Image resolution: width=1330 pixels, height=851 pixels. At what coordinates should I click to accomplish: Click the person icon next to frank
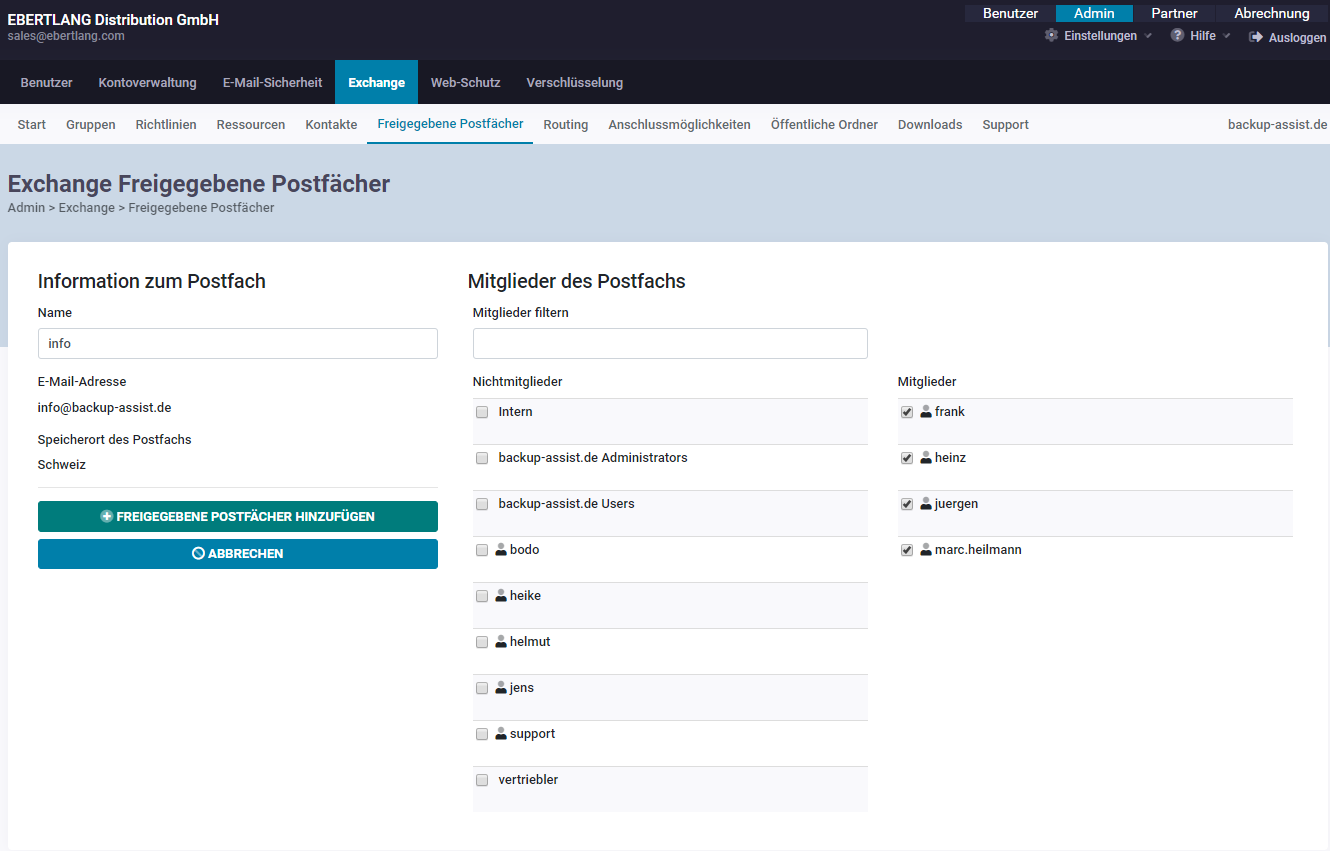[x=926, y=412]
